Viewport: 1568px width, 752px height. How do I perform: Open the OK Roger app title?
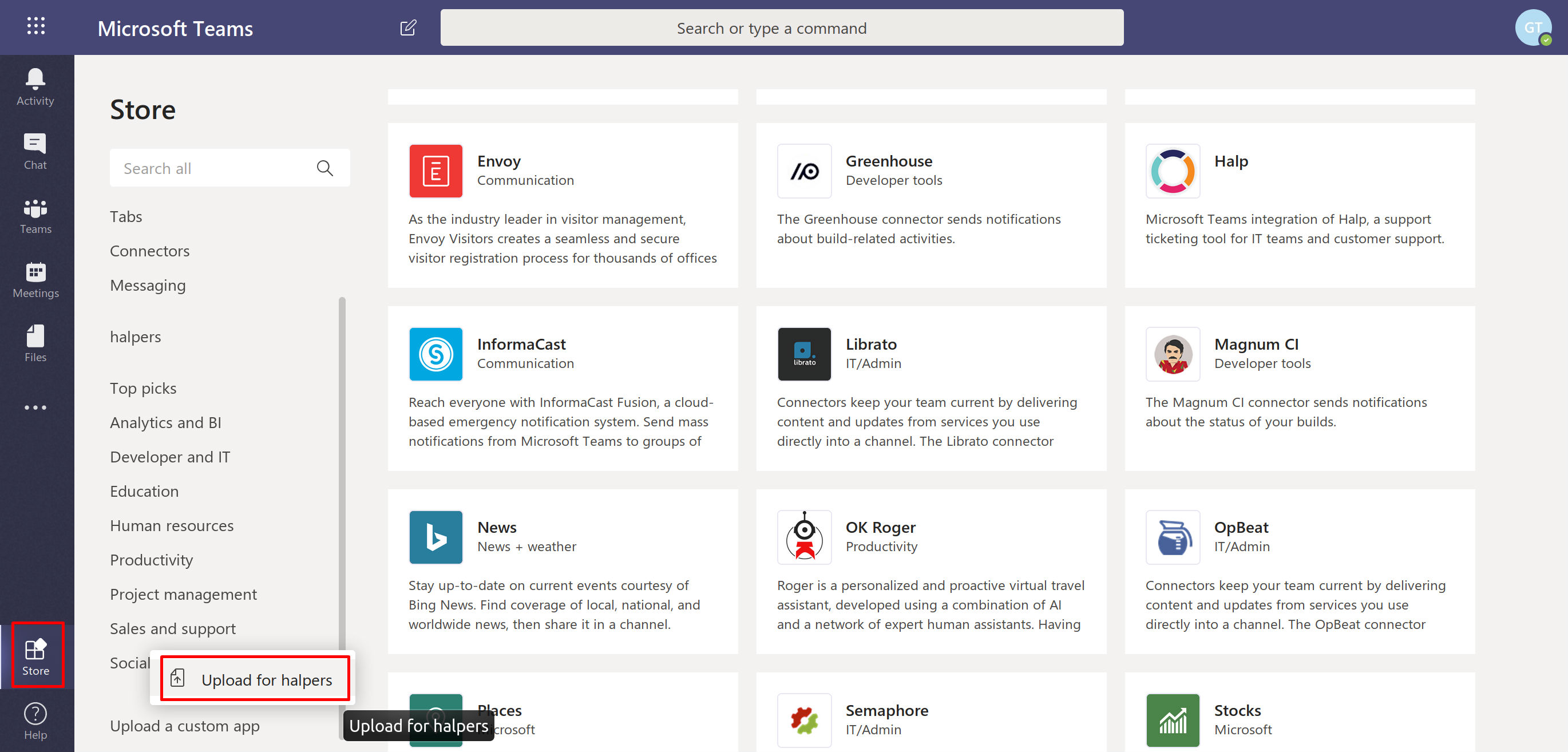point(880,527)
